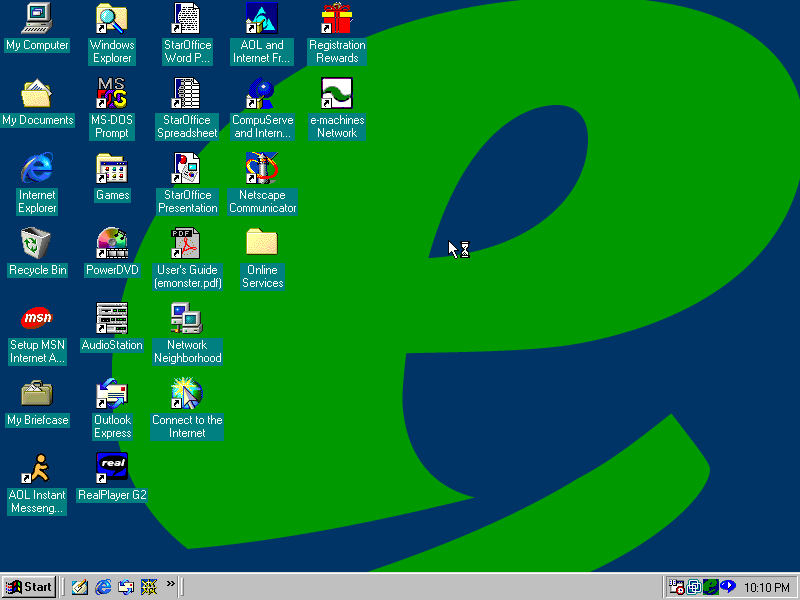The height and width of the screenshot is (600, 800).
Task: Select the AOL Instant Messenger icon
Action: (x=37, y=468)
